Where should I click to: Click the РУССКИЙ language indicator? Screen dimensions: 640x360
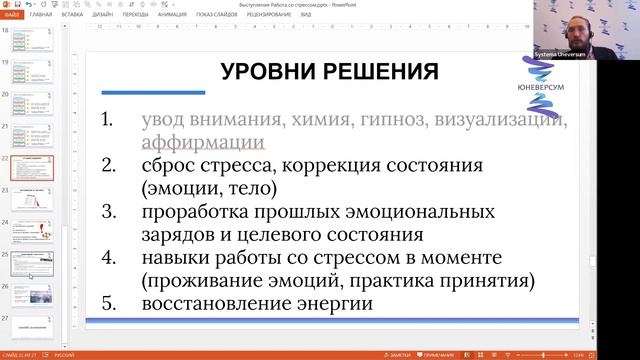coord(64,355)
